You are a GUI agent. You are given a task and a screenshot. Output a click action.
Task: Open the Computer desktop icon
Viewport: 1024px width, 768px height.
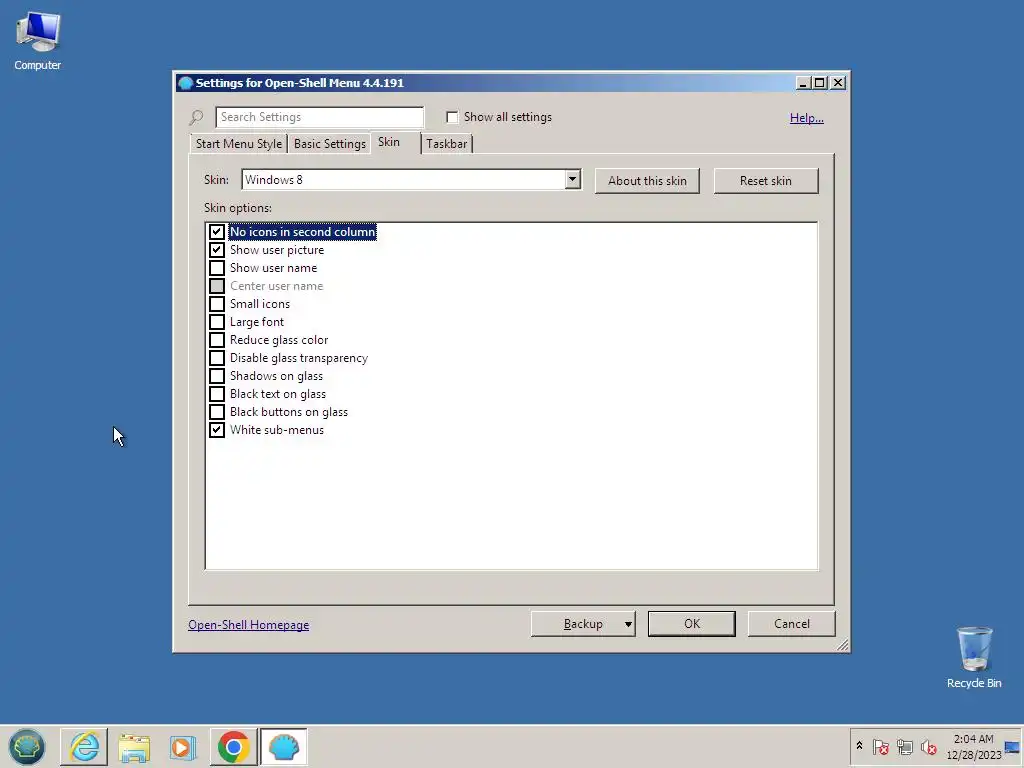point(37,40)
